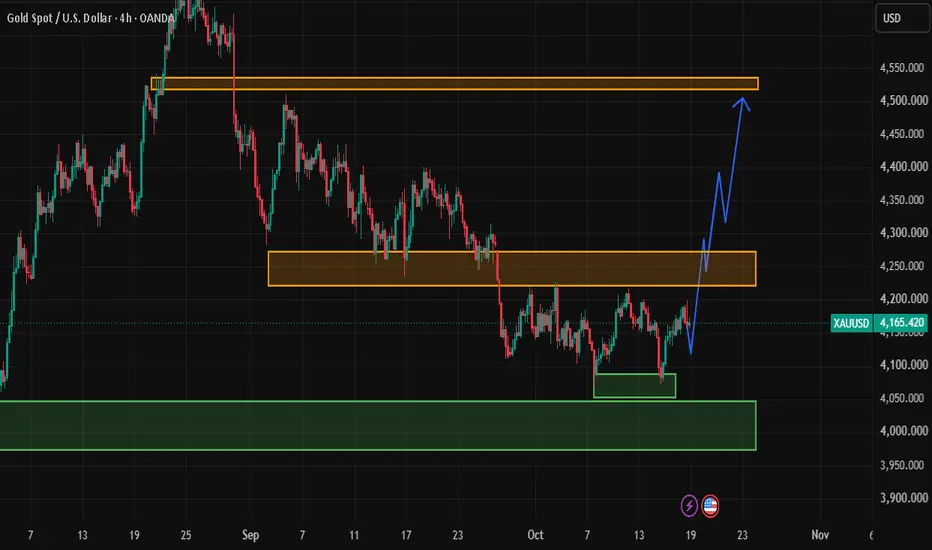The image size is (932, 550).
Task: Select the upper orange resistance zone rectangle
Action: 455,84
